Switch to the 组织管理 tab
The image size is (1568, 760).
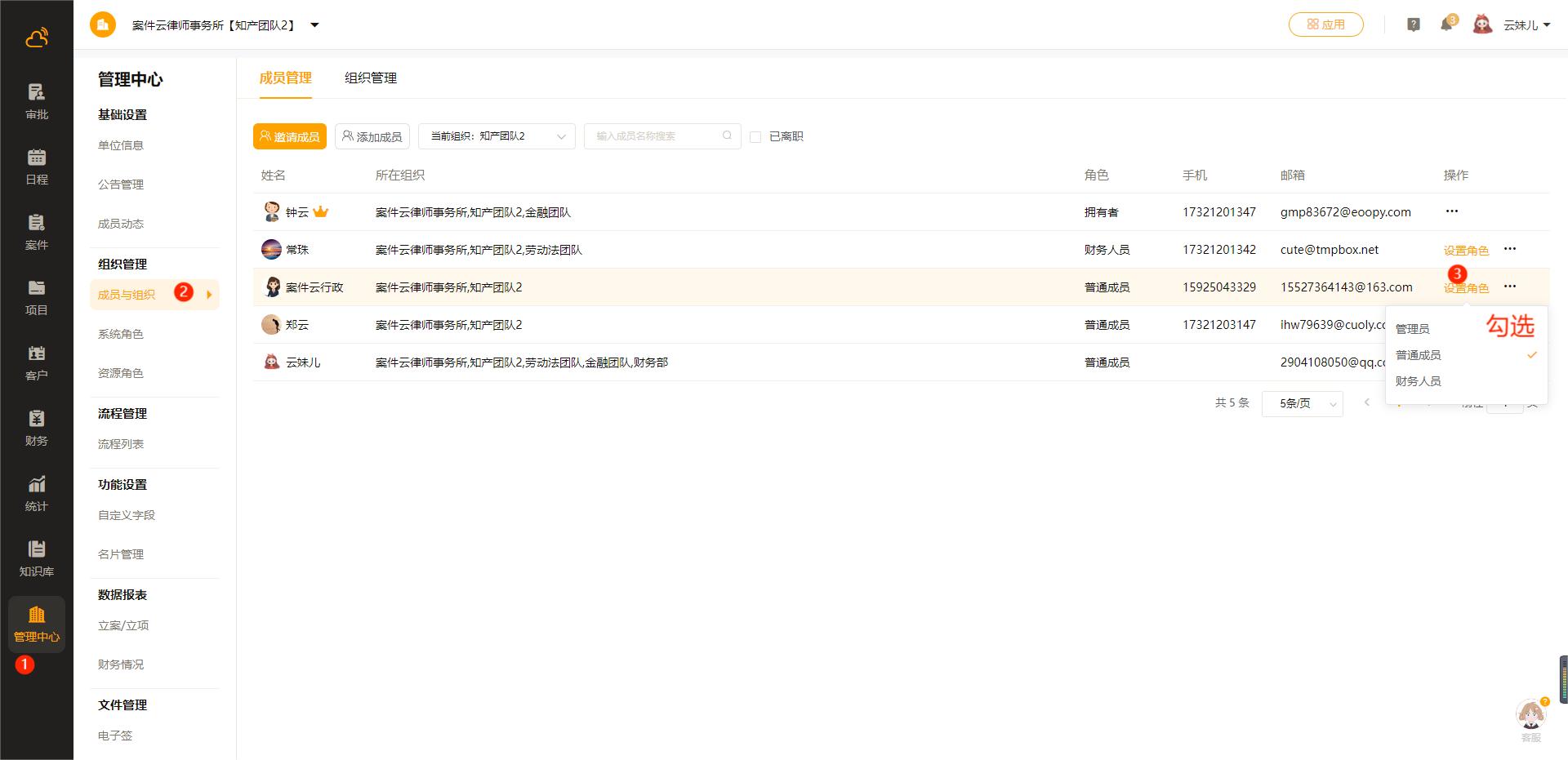[371, 78]
